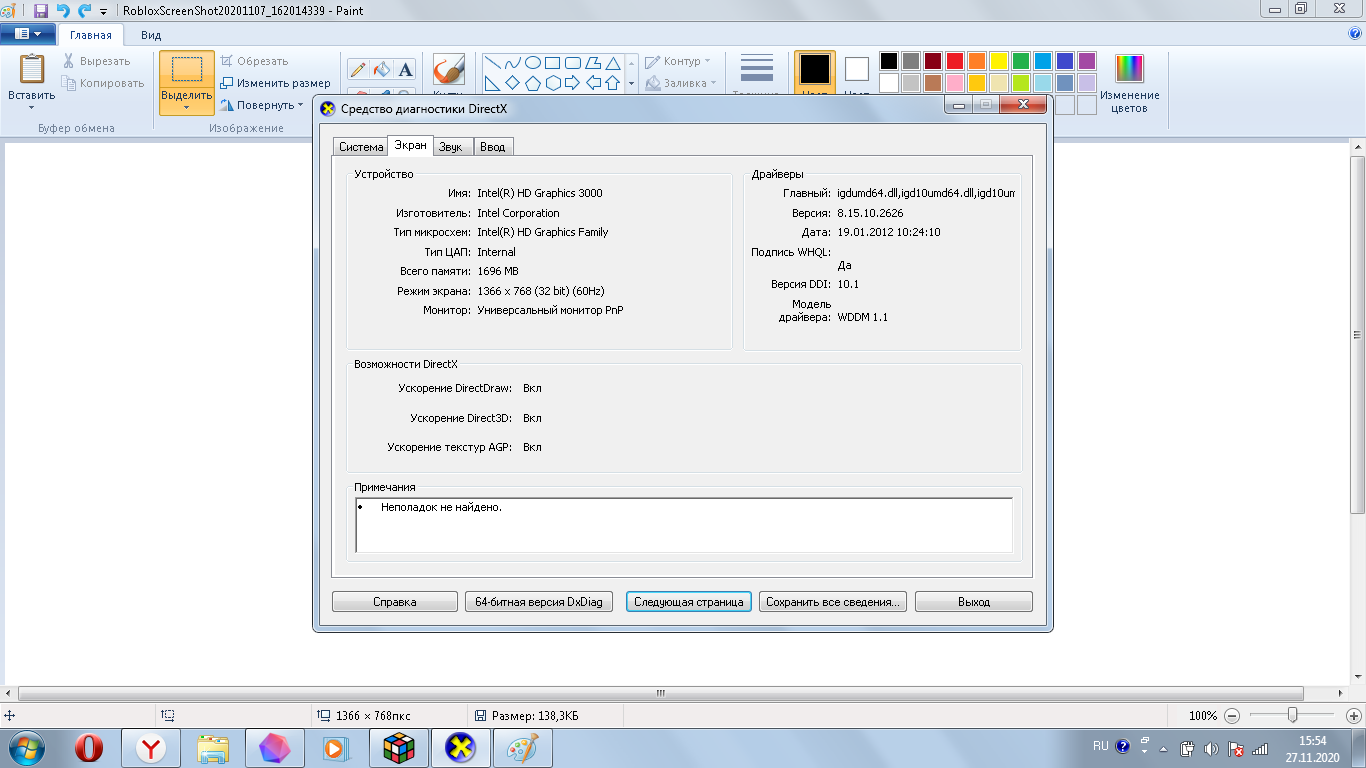This screenshot has height=768, width=1366.
Task: Select the Fill bucket tool in Paint
Action: point(381,70)
